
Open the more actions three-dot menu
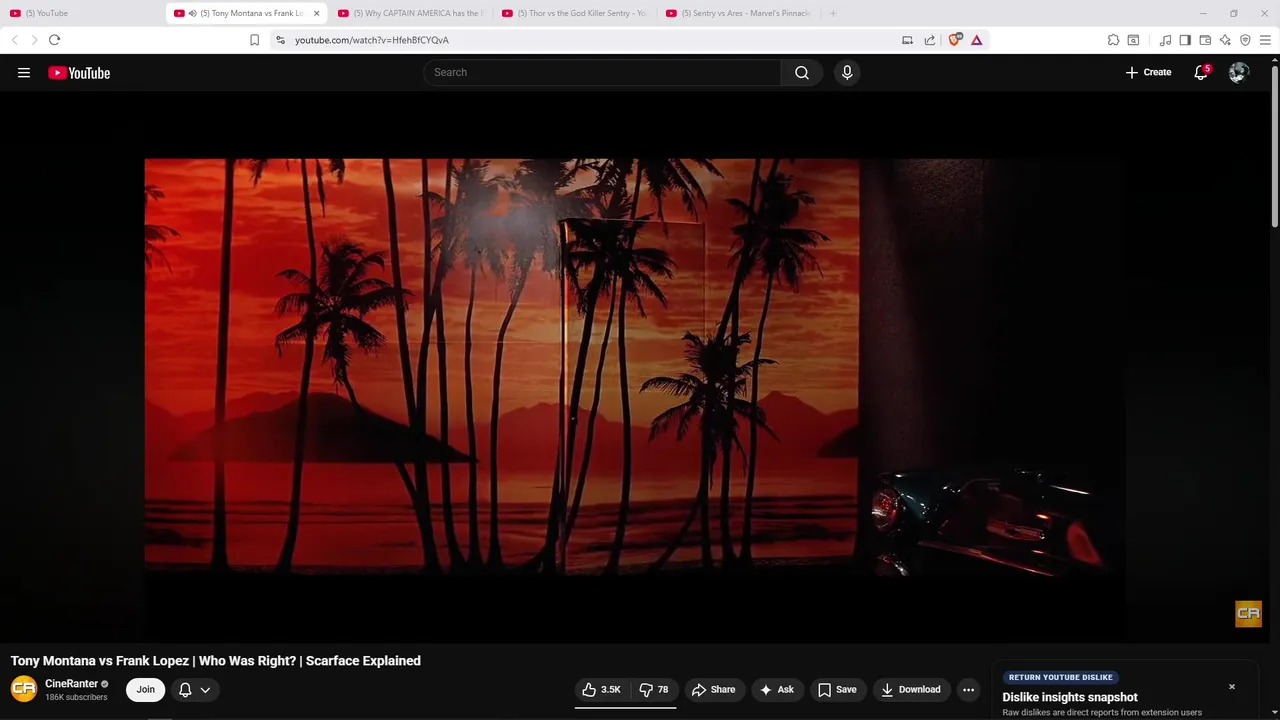point(968,689)
